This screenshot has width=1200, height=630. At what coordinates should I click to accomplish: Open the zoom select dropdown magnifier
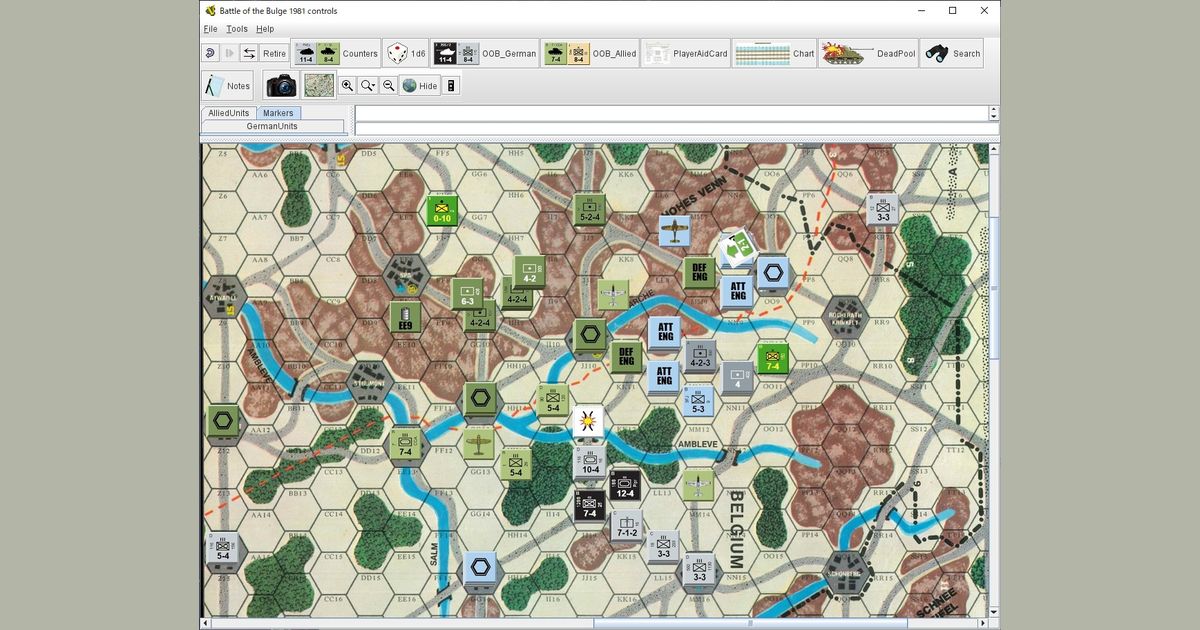click(x=366, y=85)
